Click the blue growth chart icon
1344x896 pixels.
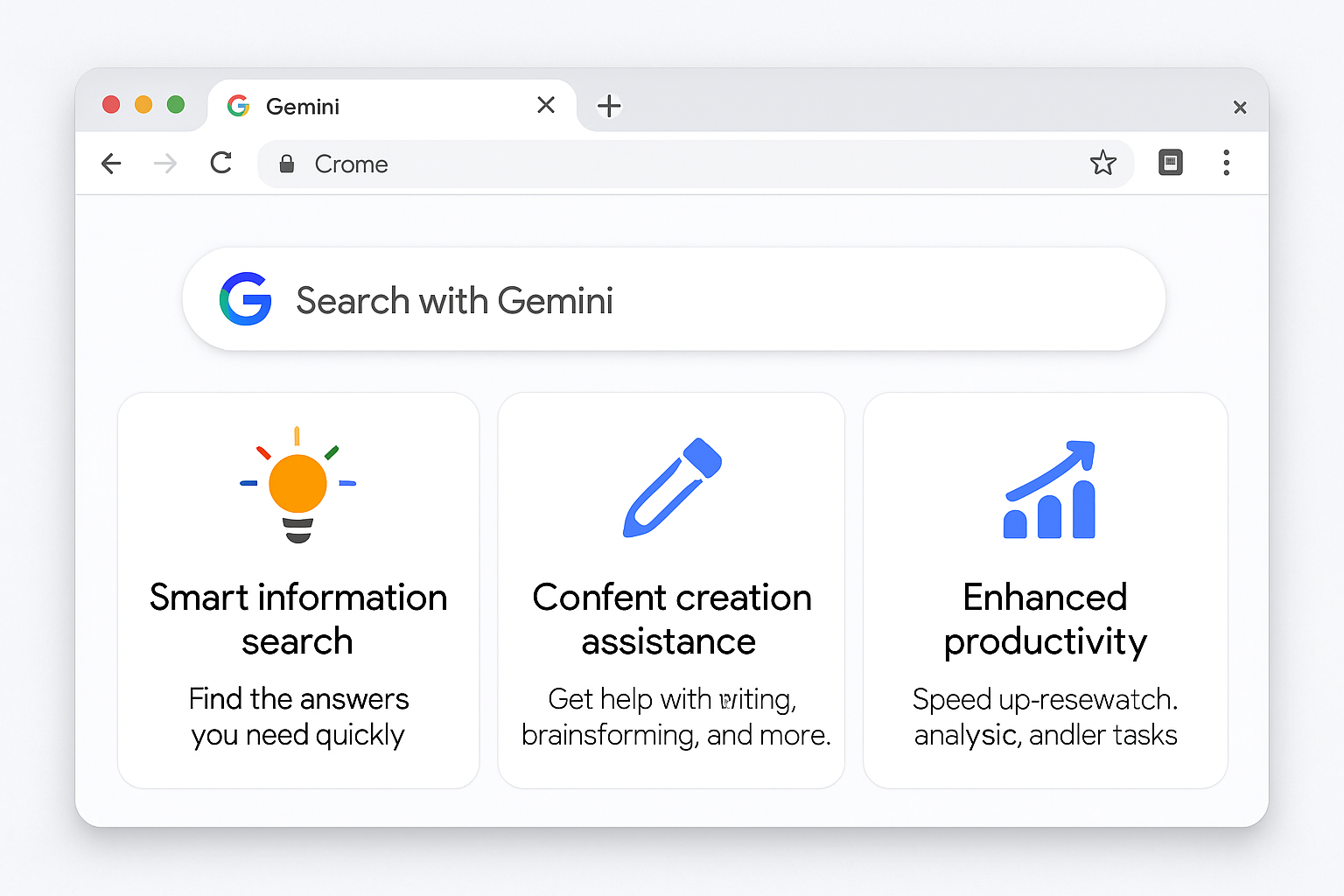(x=1049, y=490)
